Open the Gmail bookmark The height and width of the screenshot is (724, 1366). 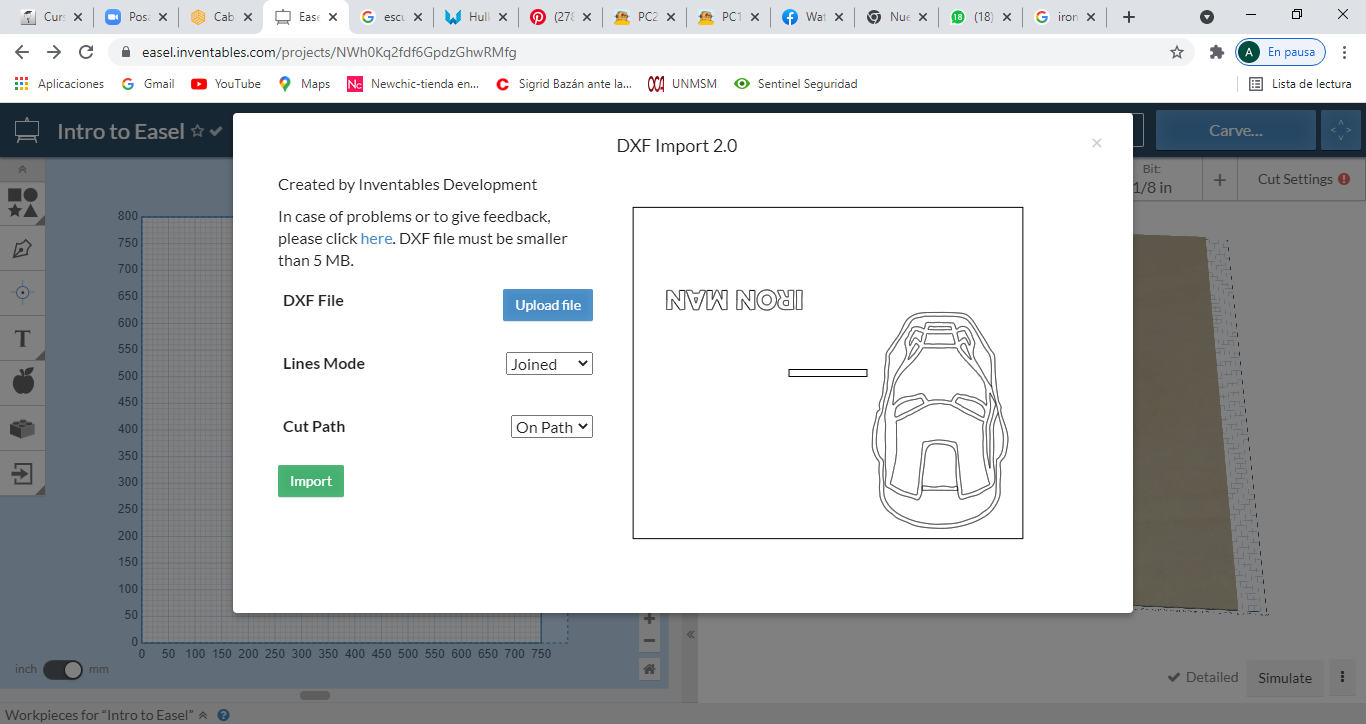[148, 84]
